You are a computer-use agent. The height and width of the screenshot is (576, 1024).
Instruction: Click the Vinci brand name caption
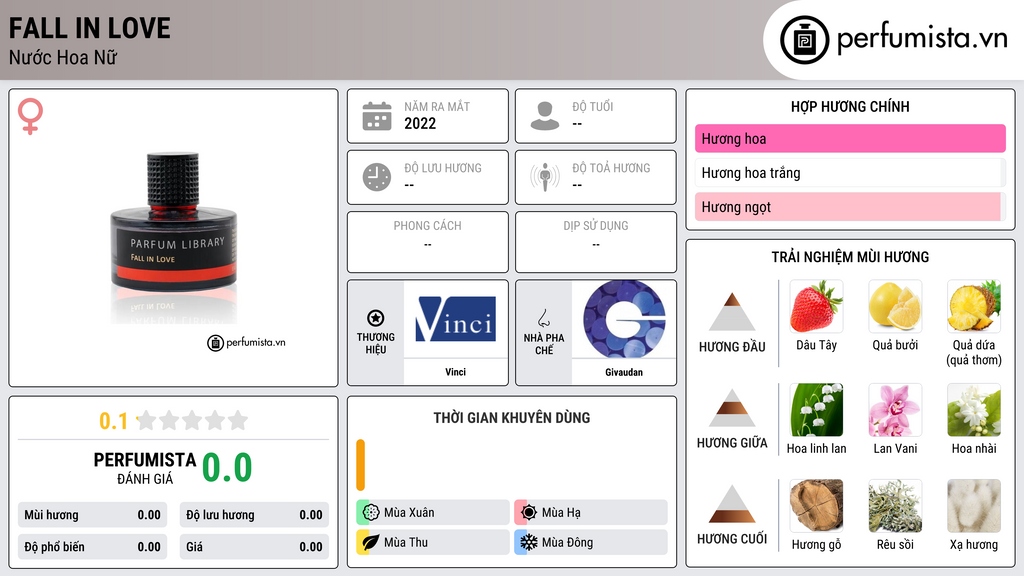tap(456, 372)
